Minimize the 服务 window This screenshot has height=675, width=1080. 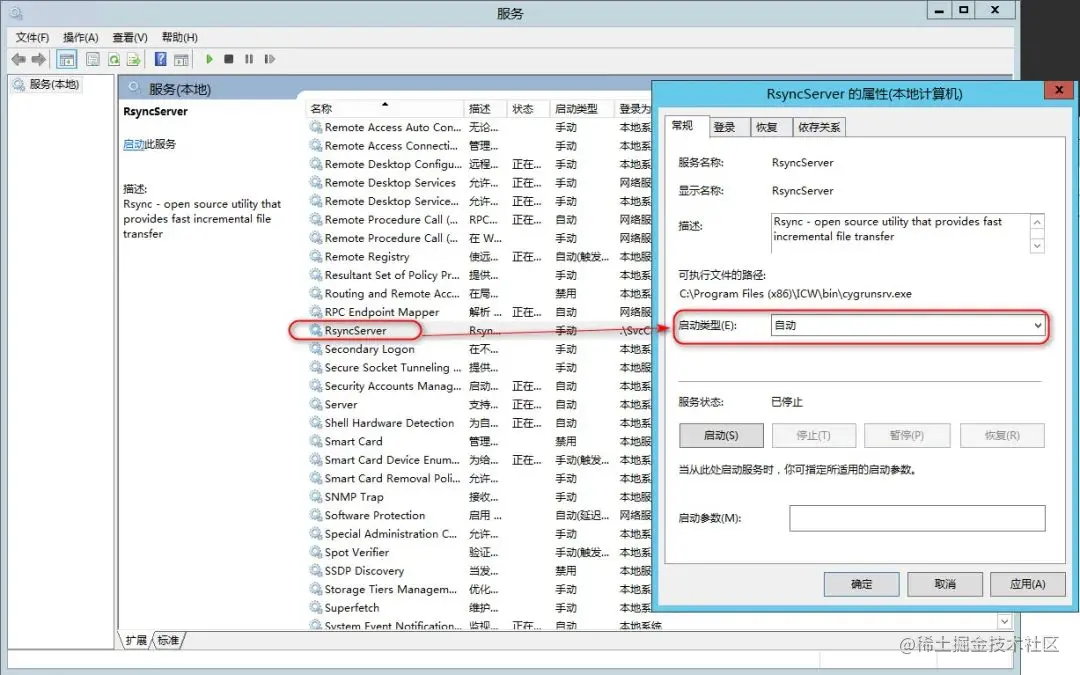click(x=939, y=10)
